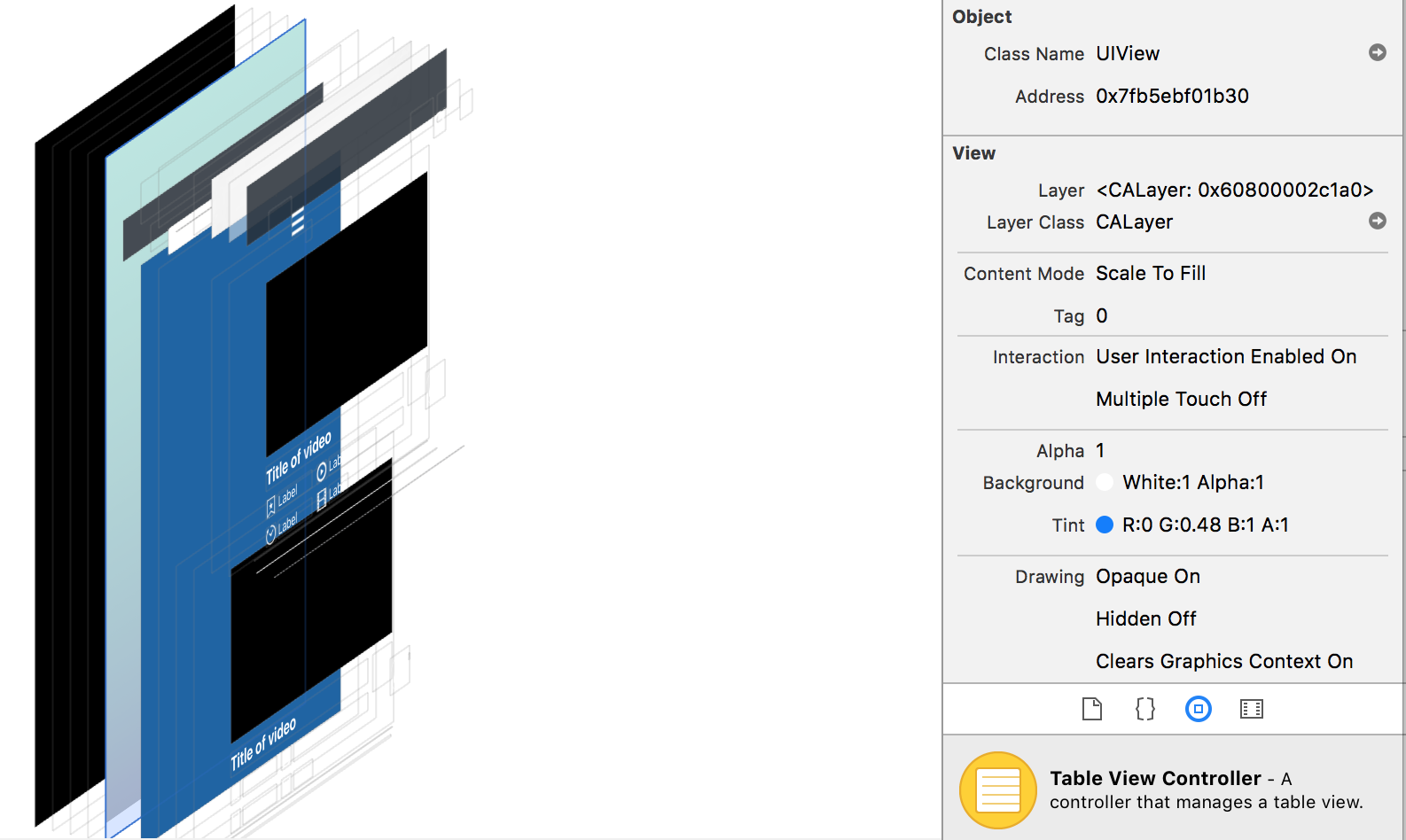Click the upper "Title of video" label
The image size is (1406, 840).
click(298, 458)
